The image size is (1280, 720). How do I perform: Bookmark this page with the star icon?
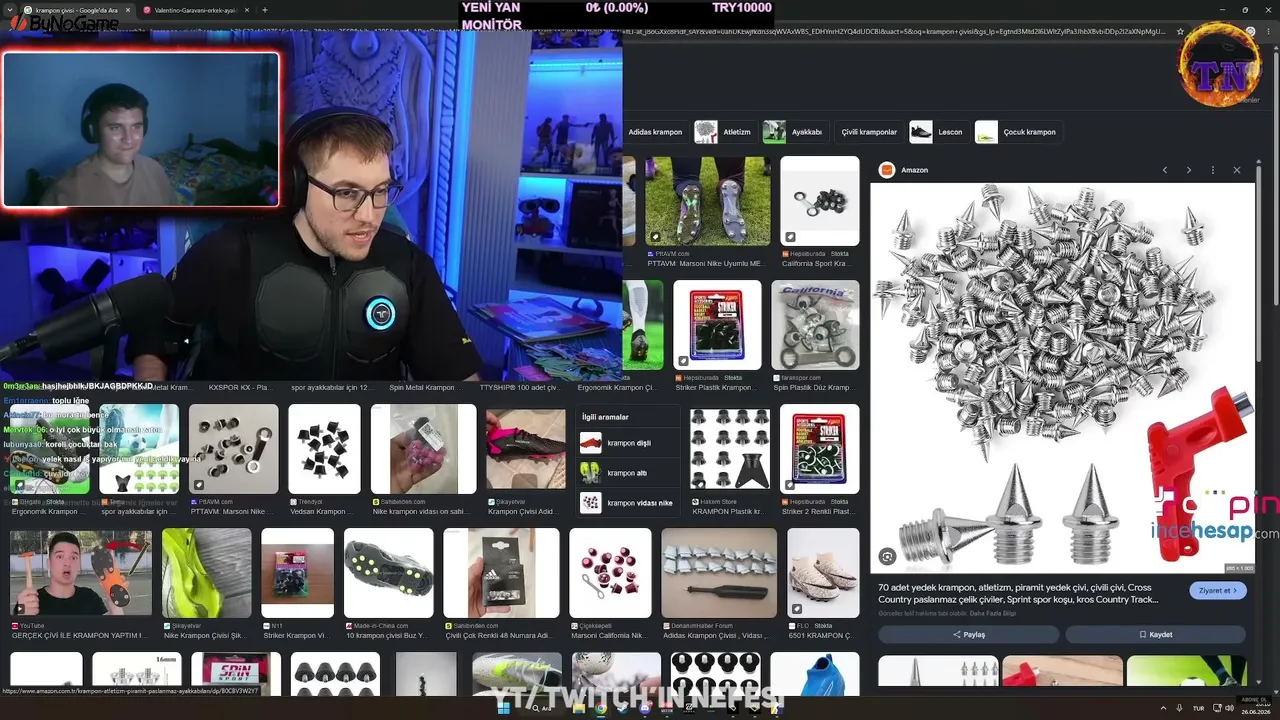pos(1181,32)
